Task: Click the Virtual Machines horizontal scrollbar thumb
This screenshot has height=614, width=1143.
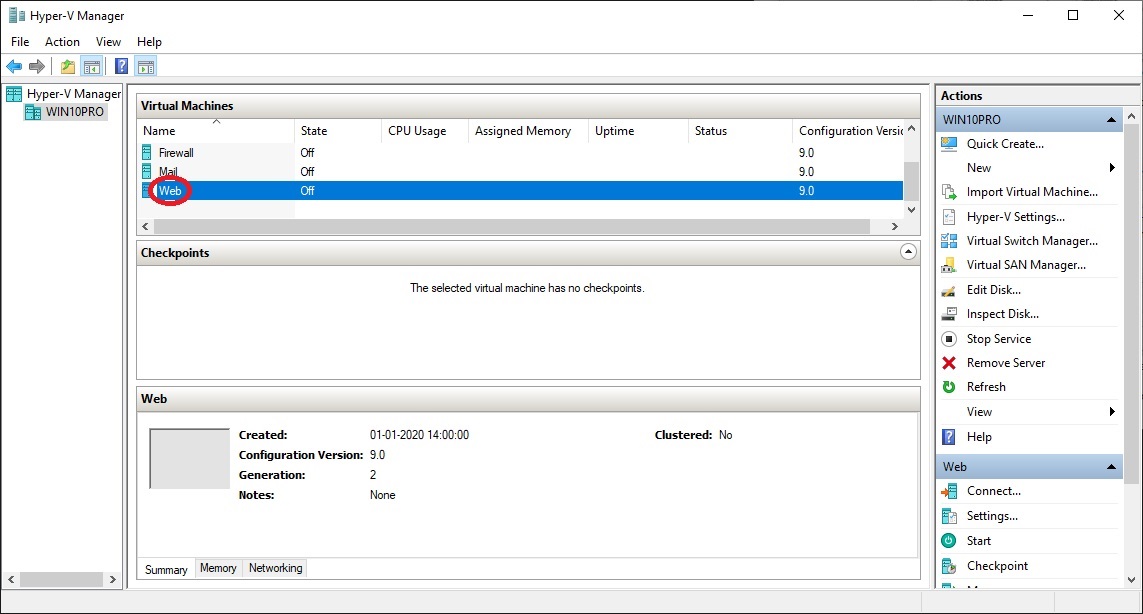Action: (511, 227)
